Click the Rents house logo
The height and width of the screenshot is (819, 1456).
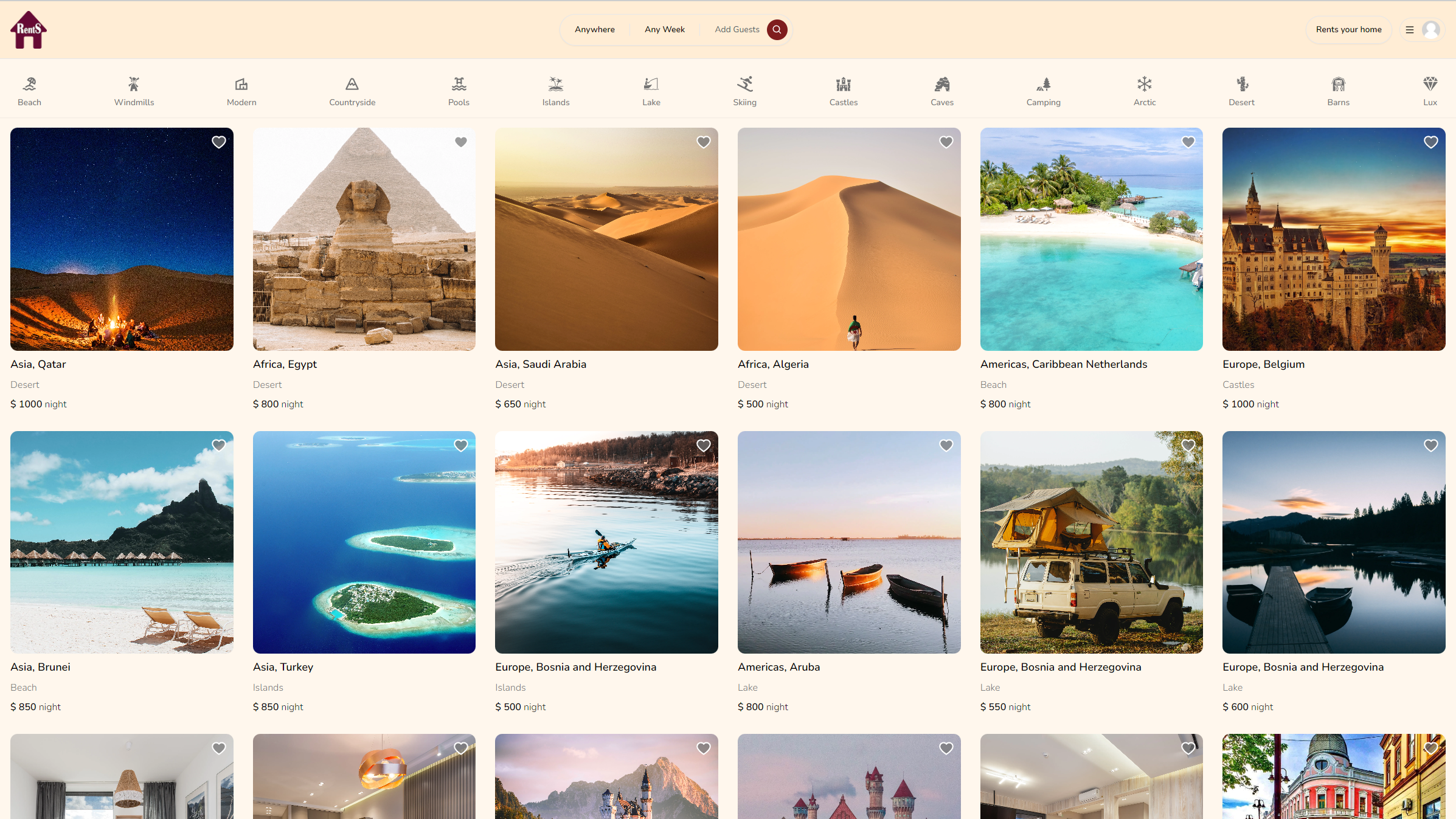[x=29, y=30]
